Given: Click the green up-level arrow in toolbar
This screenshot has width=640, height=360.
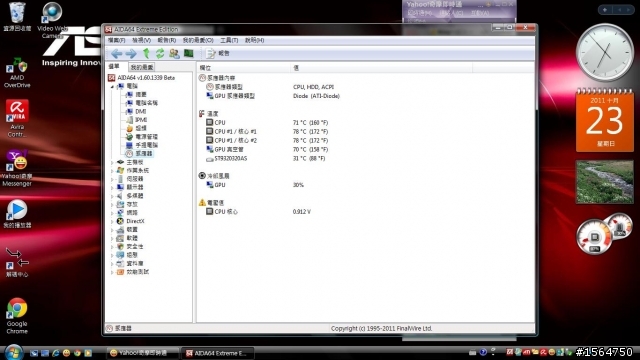Looking at the screenshot, I should pos(146,53).
